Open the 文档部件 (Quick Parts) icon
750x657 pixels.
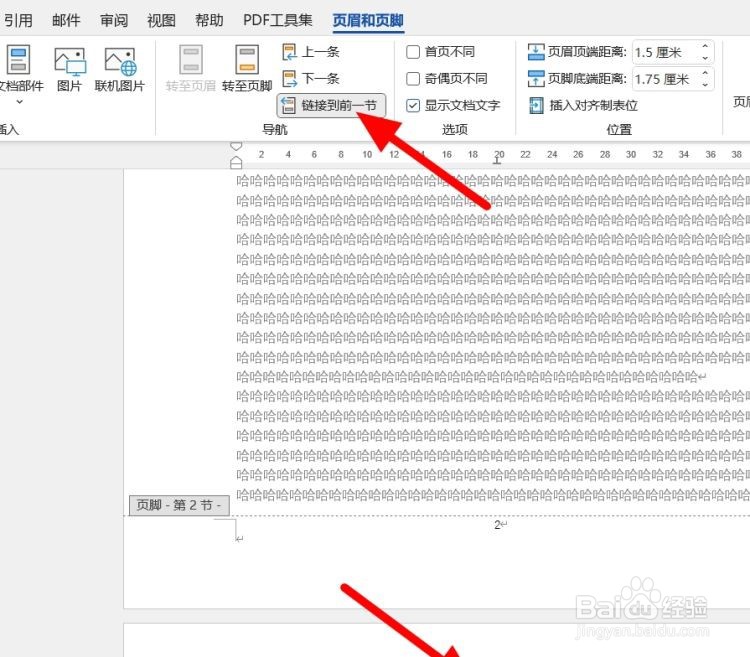pyautogui.click(x=18, y=59)
